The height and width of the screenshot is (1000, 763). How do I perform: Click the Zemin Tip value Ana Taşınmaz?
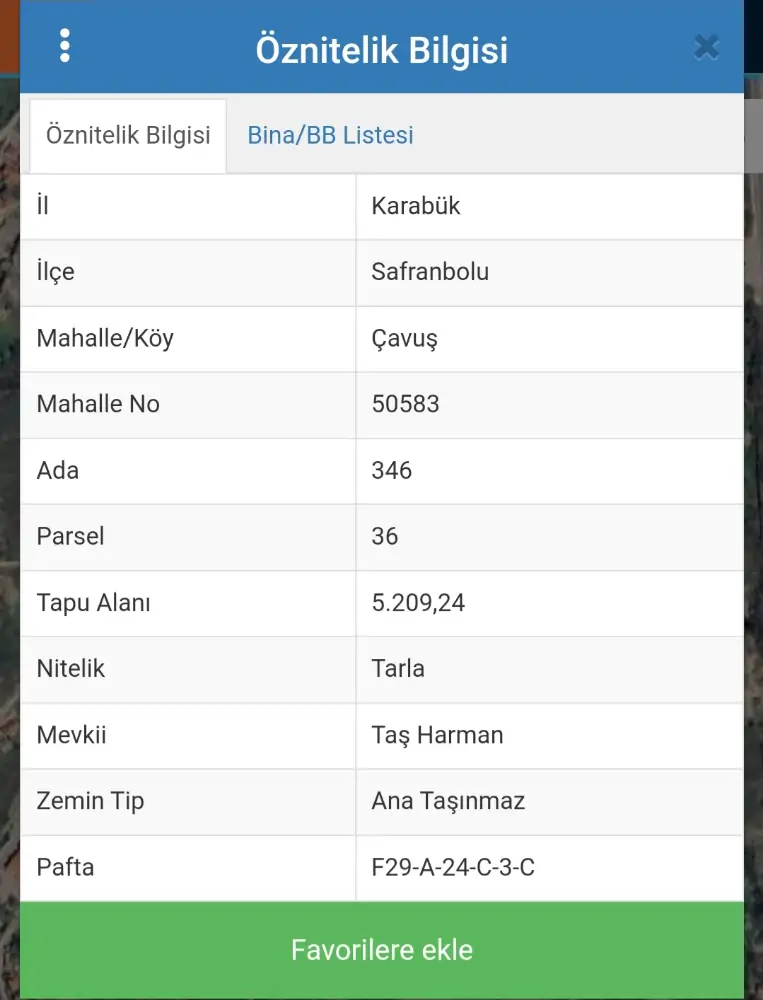(448, 801)
